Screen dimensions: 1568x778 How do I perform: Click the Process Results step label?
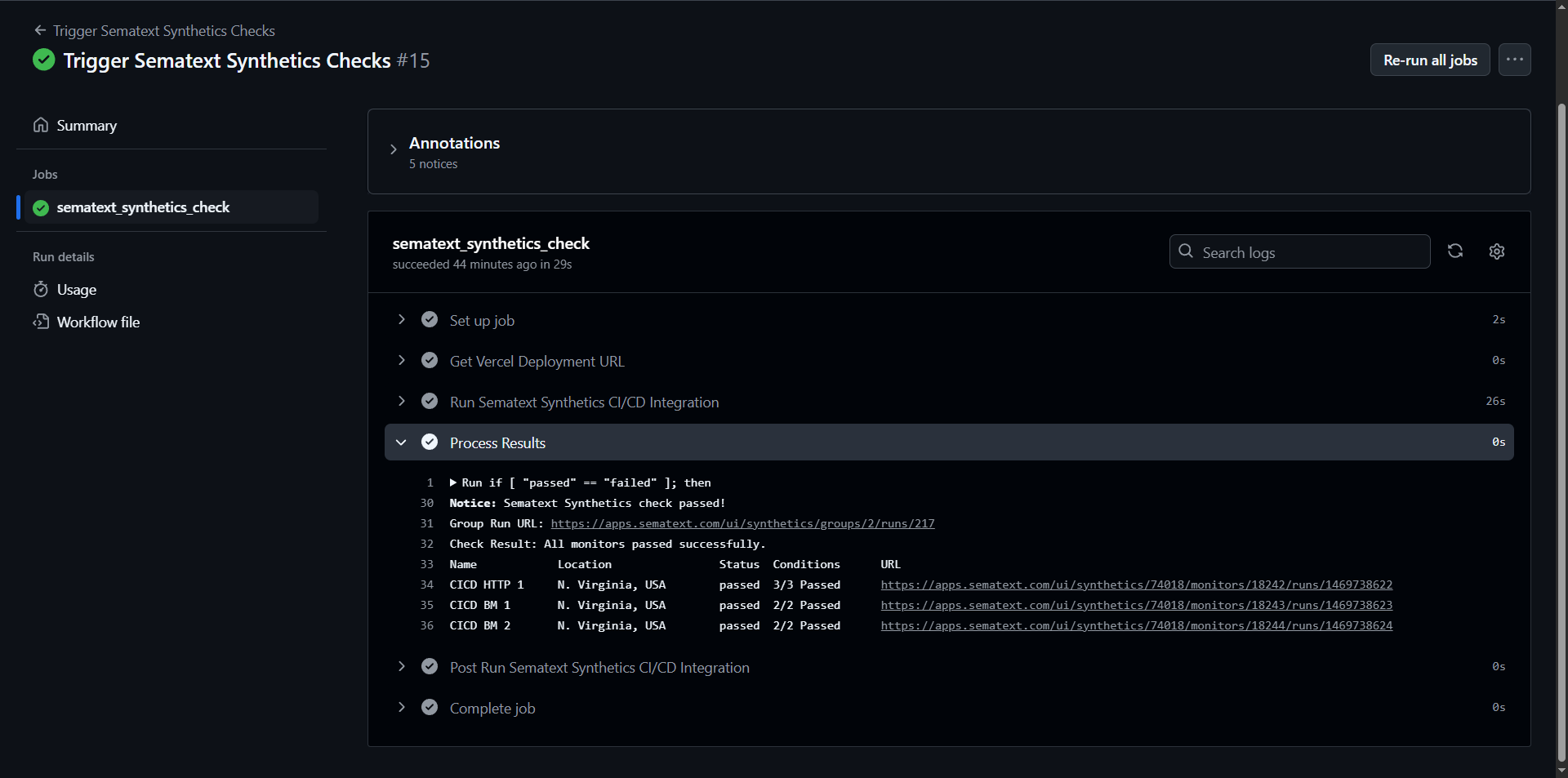[497, 443]
